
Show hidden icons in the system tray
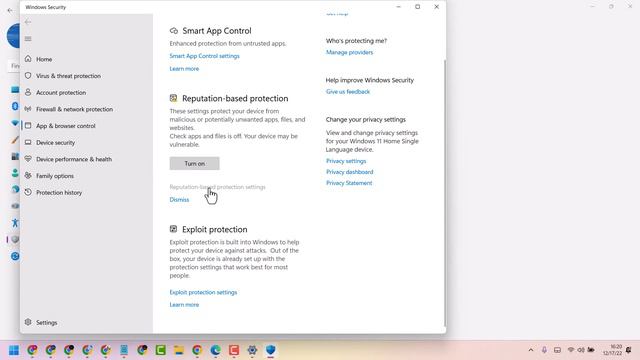click(x=531, y=350)
